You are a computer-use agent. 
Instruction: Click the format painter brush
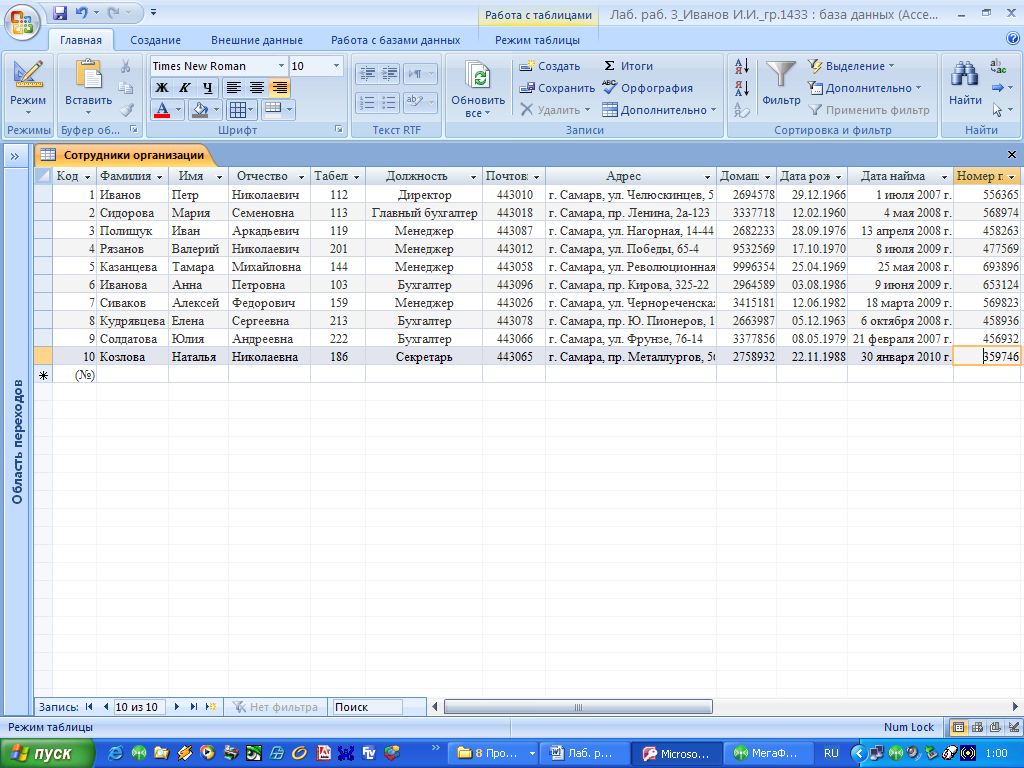(127, 110)
